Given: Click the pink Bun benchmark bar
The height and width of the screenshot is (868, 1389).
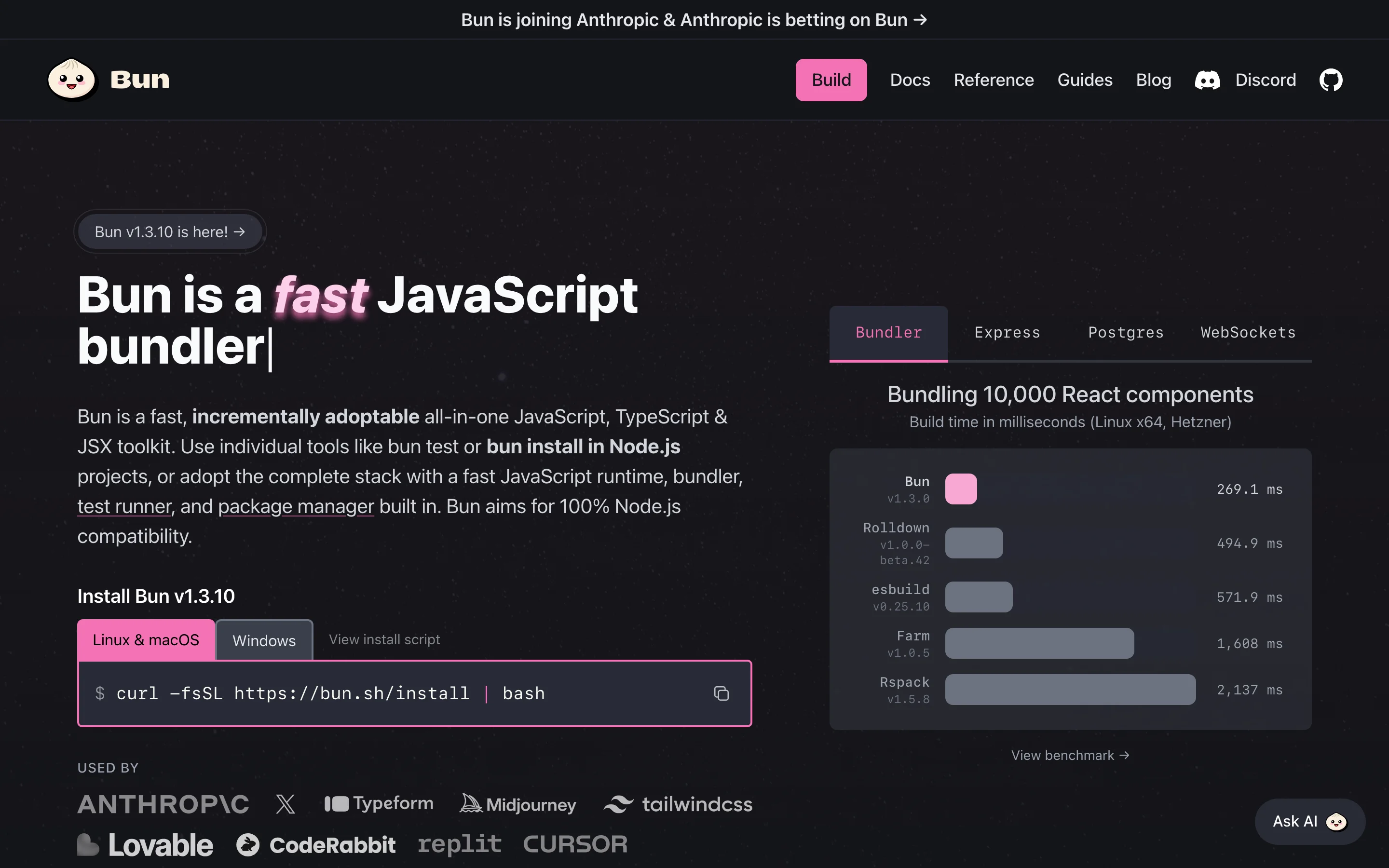Looking at the screenshot, I should point(961,489).
